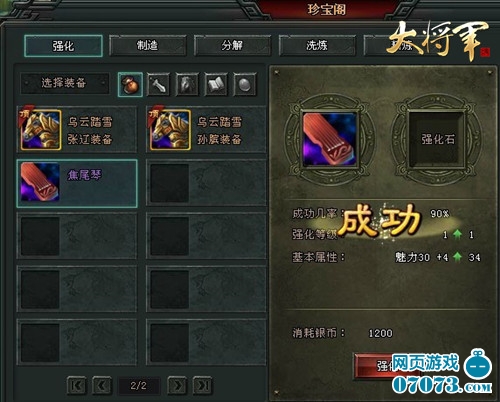Select the weapon filter icon
The height and width of the screenshot is (402, 500).
(x=158, y=85)
